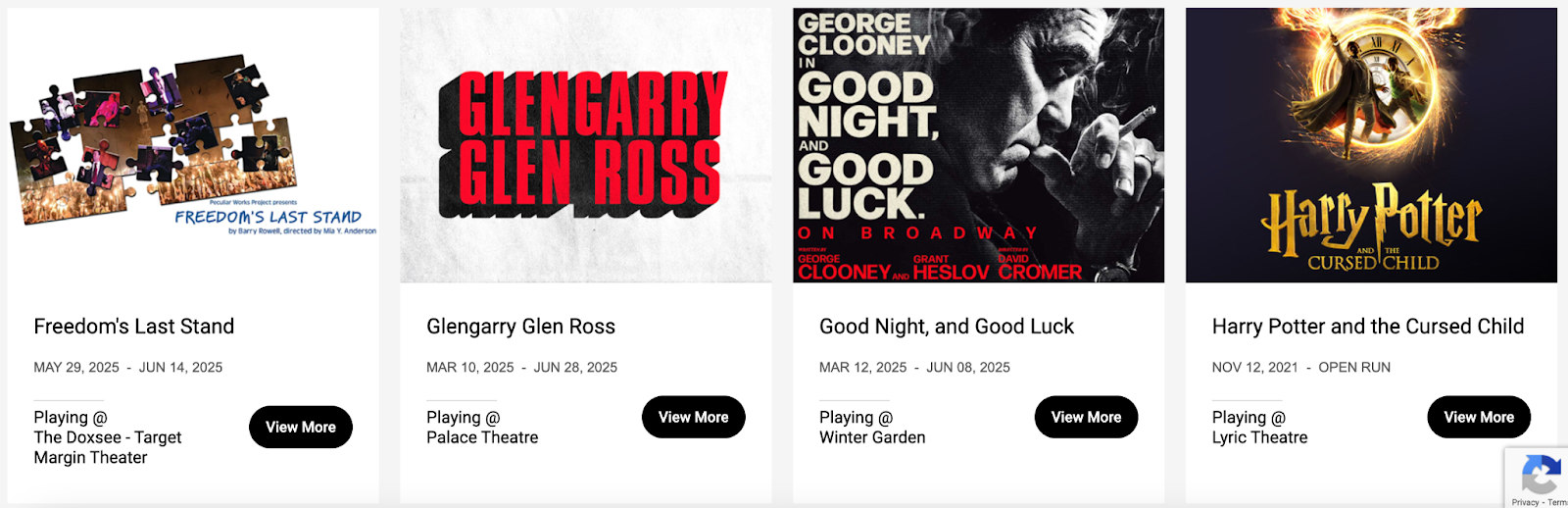Click the NOV 12, 2021 - OPEN RUN dates
This screenshot has height=508, width=1568.
[1300, 368]
